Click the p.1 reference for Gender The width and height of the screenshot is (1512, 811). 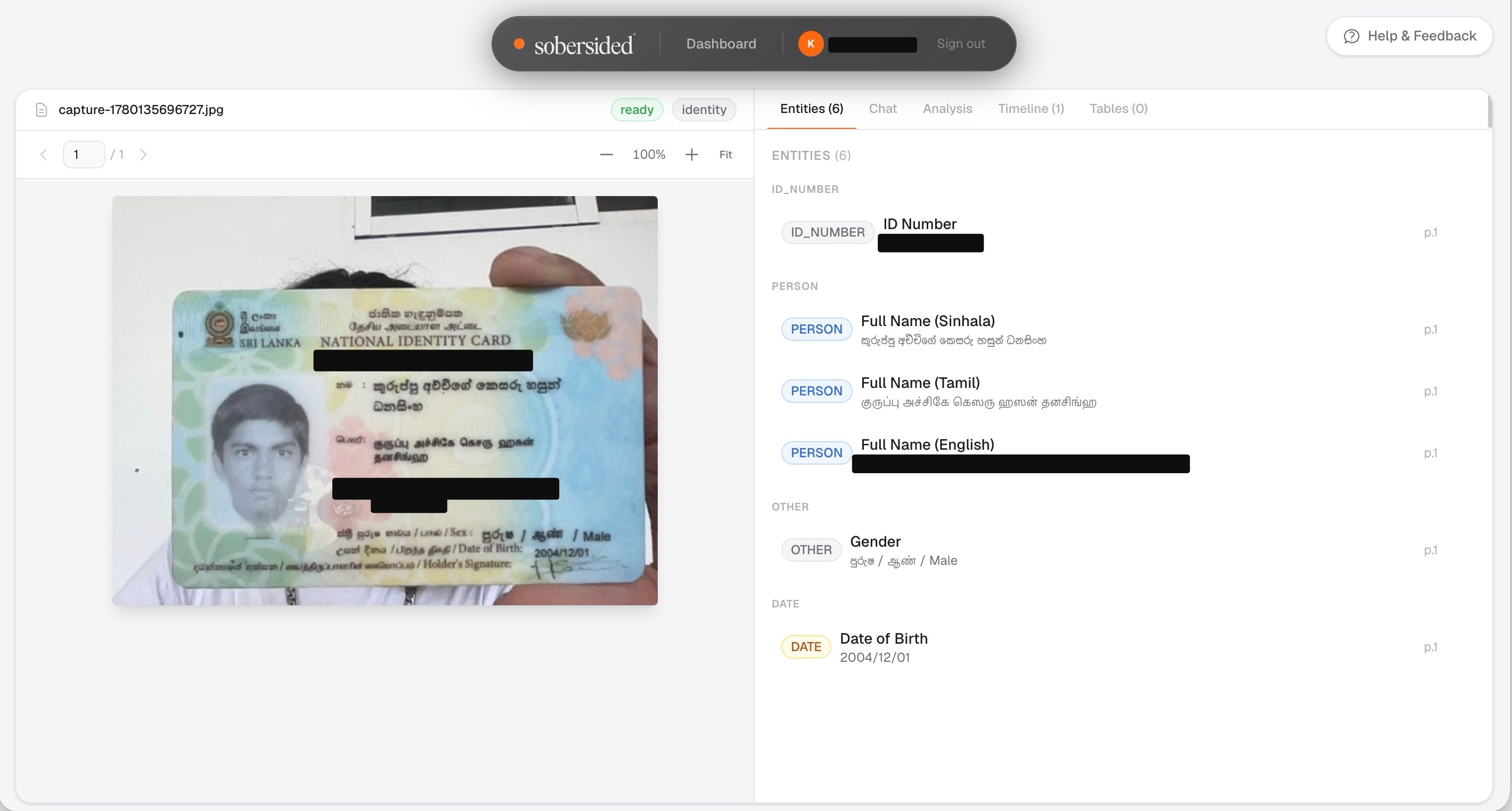1431,550
